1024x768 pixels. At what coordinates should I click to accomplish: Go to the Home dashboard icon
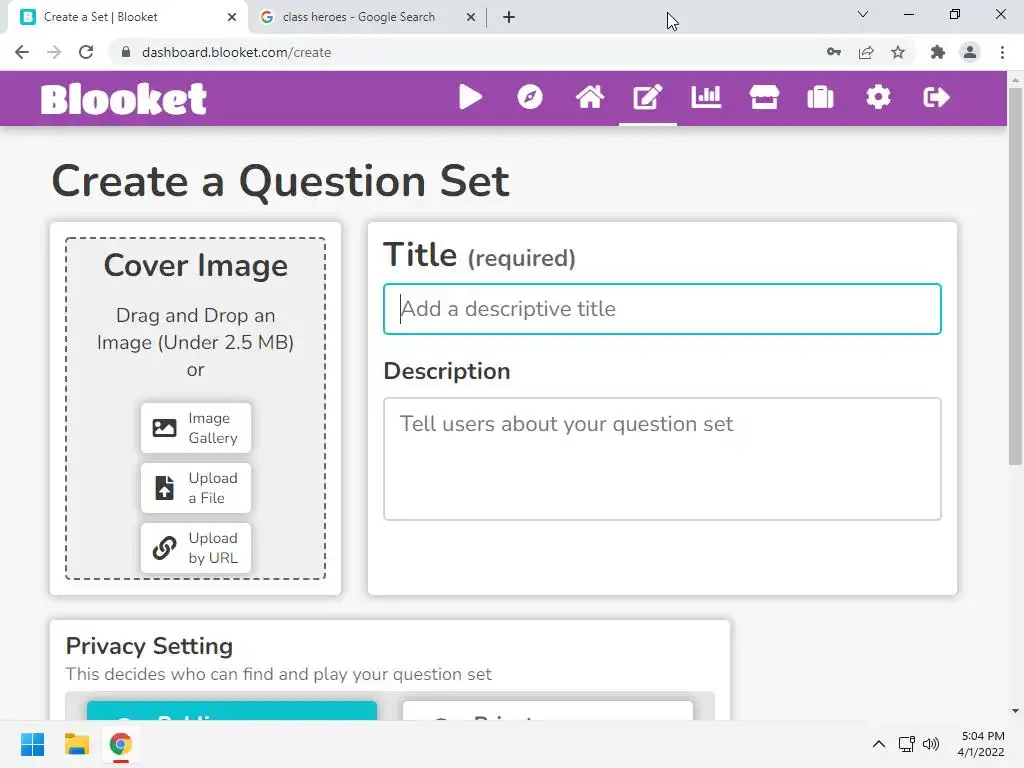pos(589,97)
